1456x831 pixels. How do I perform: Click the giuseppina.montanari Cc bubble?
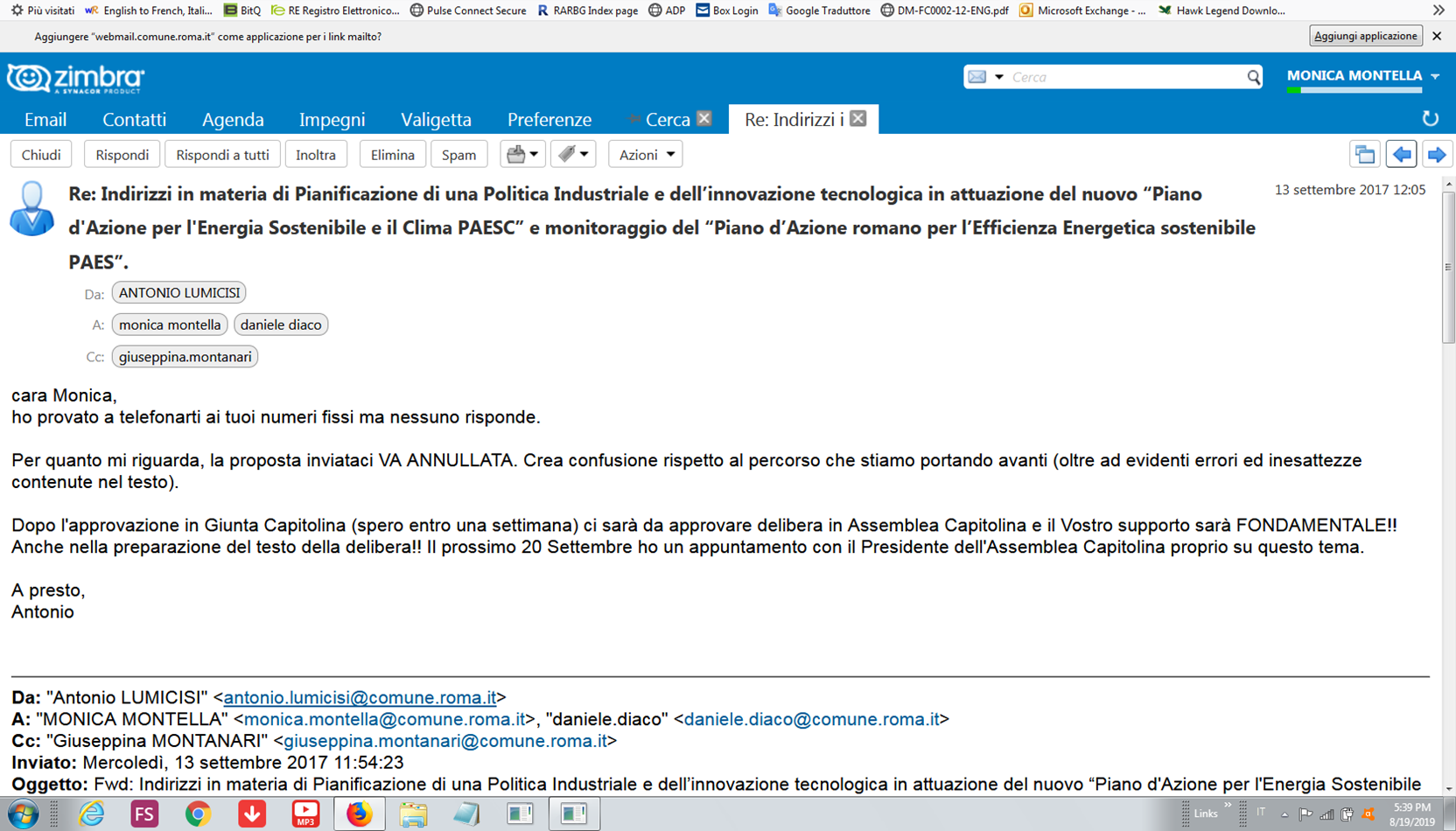(x=185, y=357)
